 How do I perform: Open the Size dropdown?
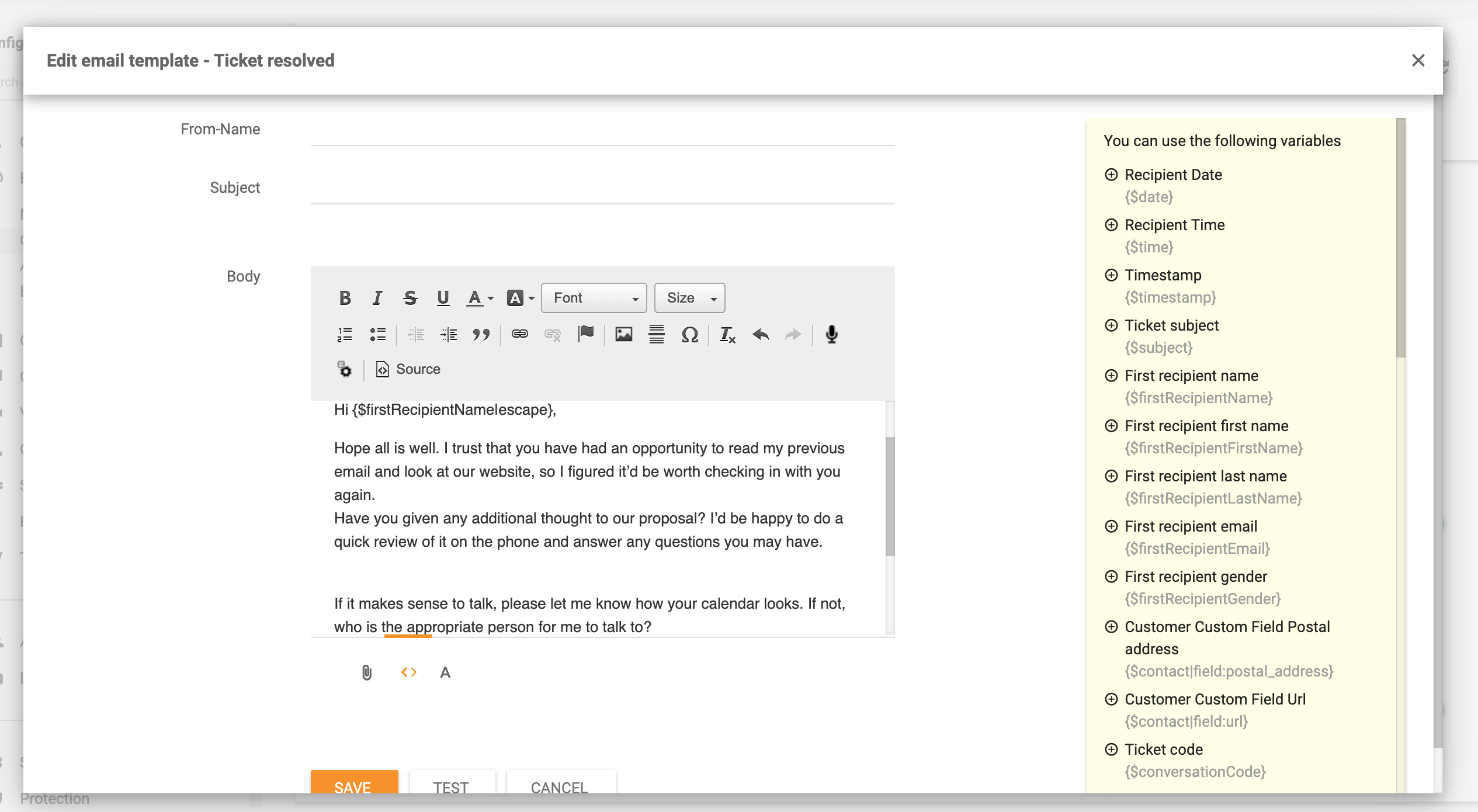tap(689, 298)
